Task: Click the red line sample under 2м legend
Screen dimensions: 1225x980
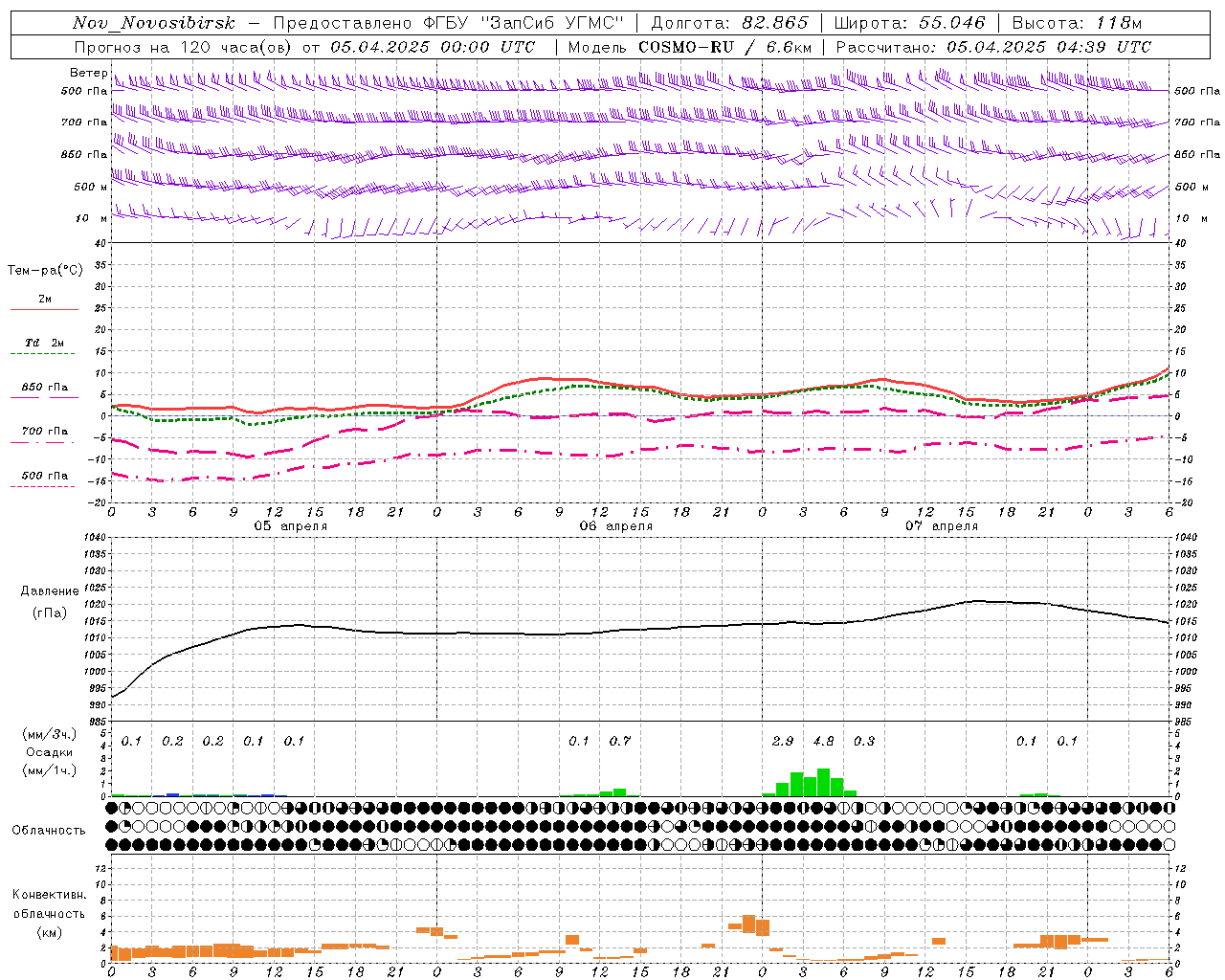Action: coord(45,309)
